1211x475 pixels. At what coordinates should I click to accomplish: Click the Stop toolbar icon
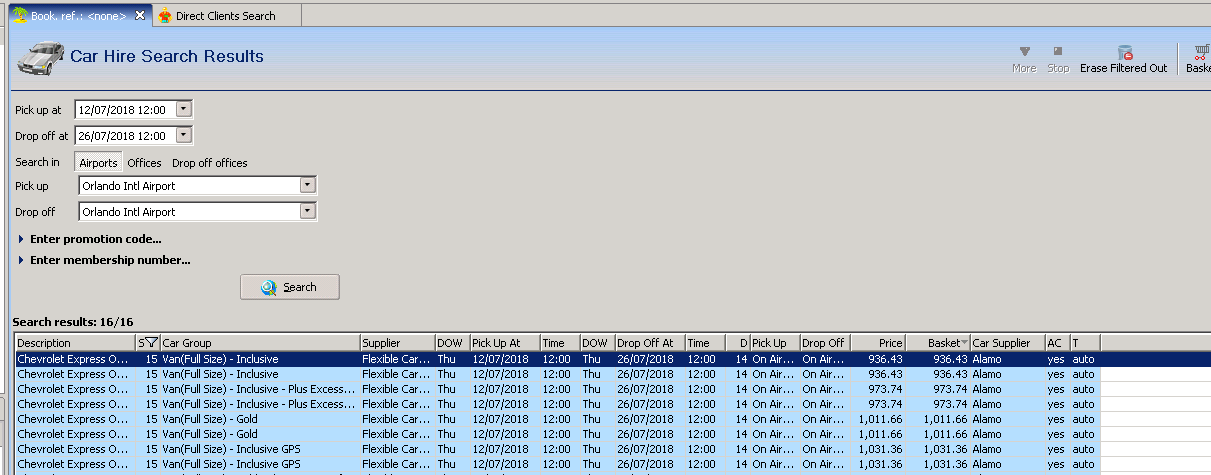pyautogui.click(x=1058, y=58)
